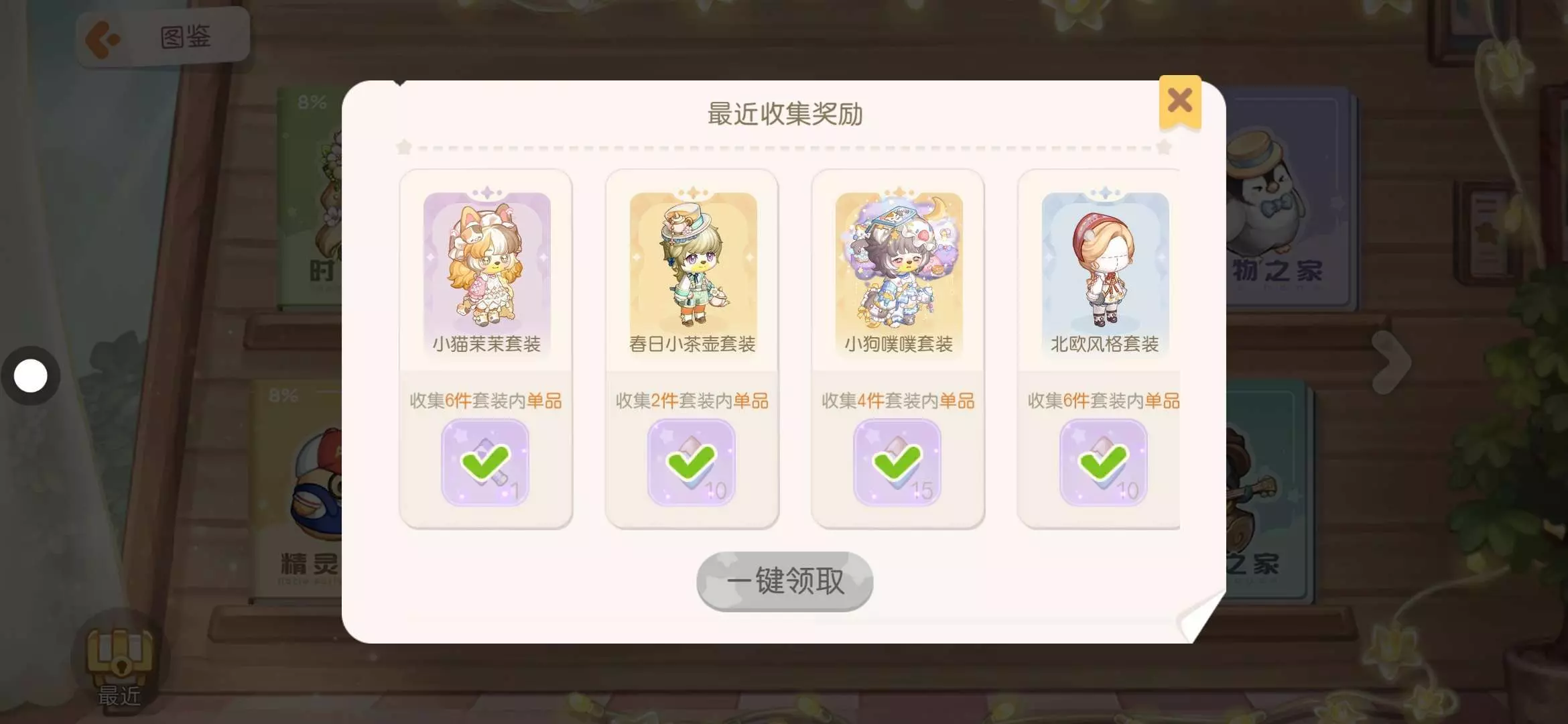Close the recent collection rewards popup

pos(1179,101)
